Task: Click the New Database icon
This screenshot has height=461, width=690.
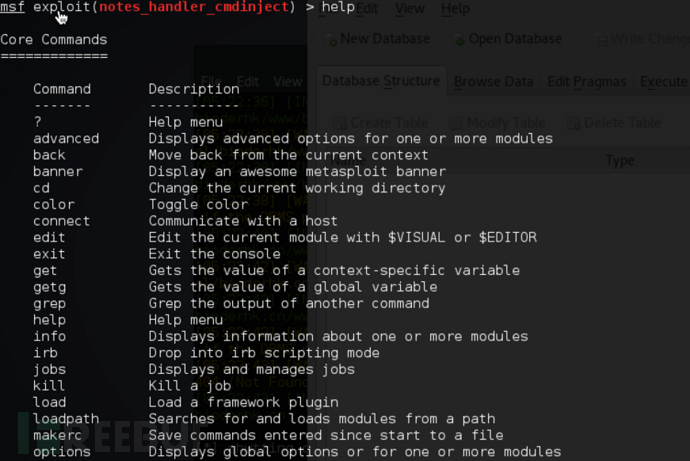Action: pos(330,39)
